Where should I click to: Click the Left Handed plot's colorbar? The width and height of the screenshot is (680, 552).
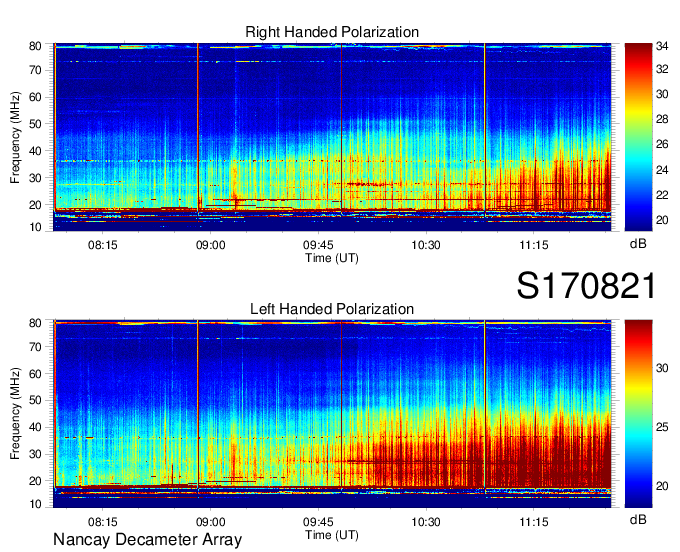pos(638,414)
